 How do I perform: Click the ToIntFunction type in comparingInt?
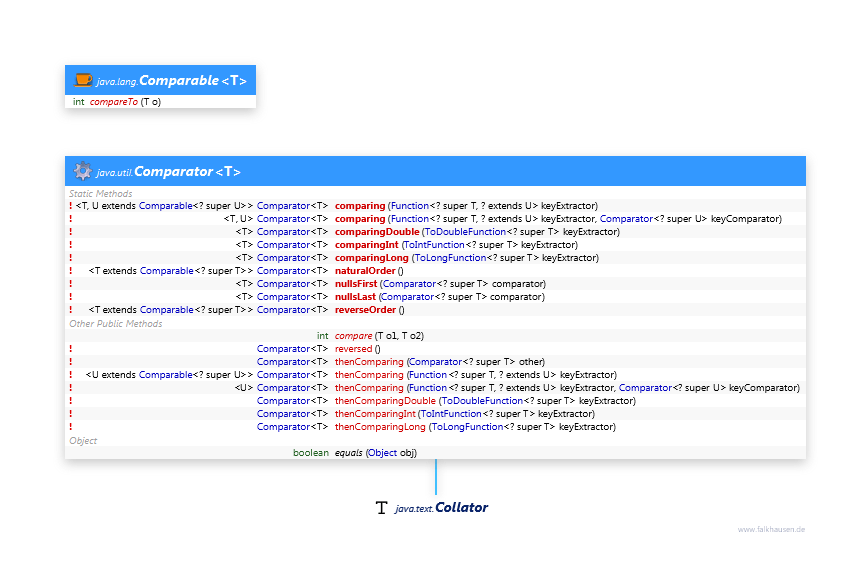[x=435, y=245]
